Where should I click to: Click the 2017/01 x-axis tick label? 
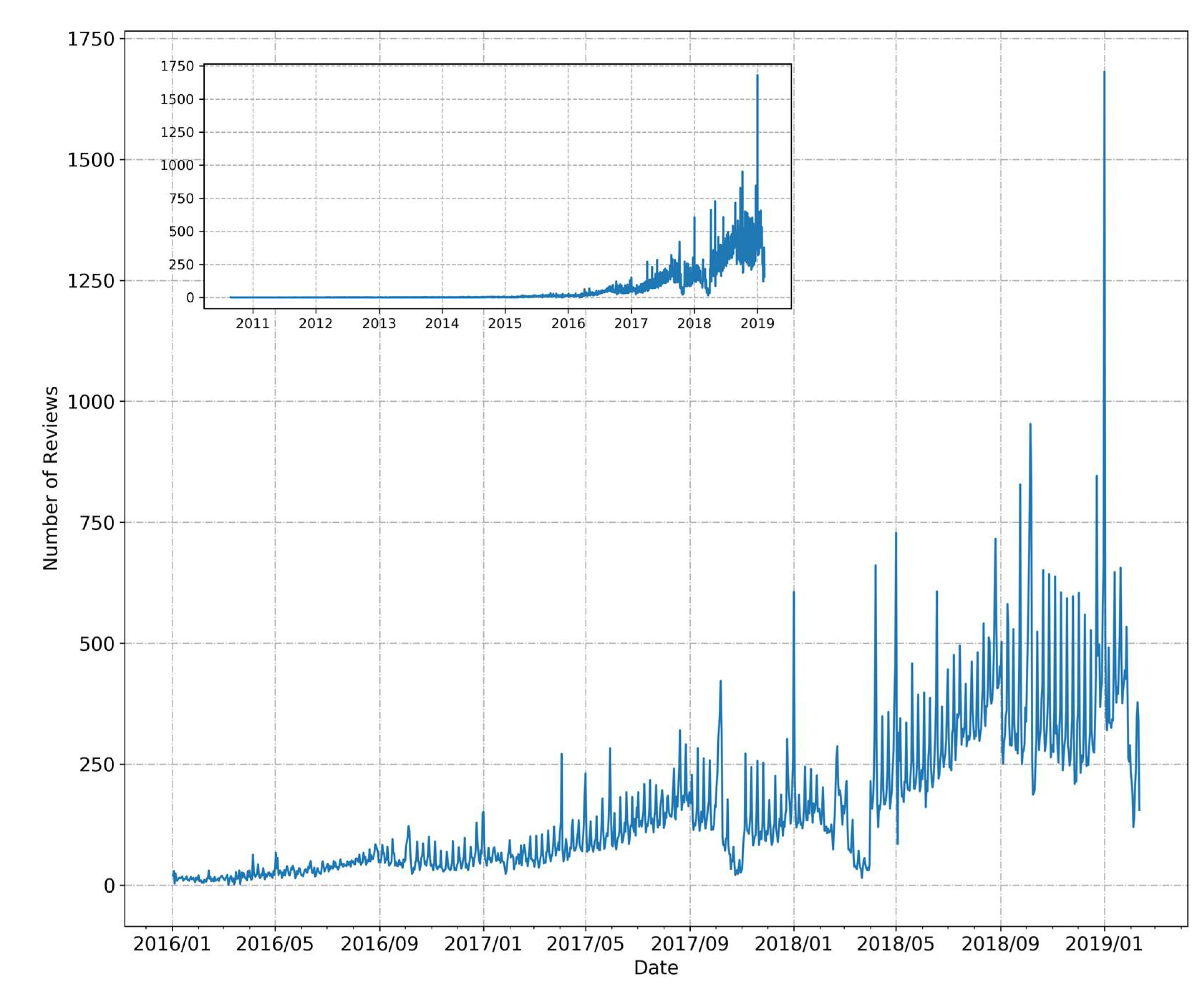click(x=483, y=944)
